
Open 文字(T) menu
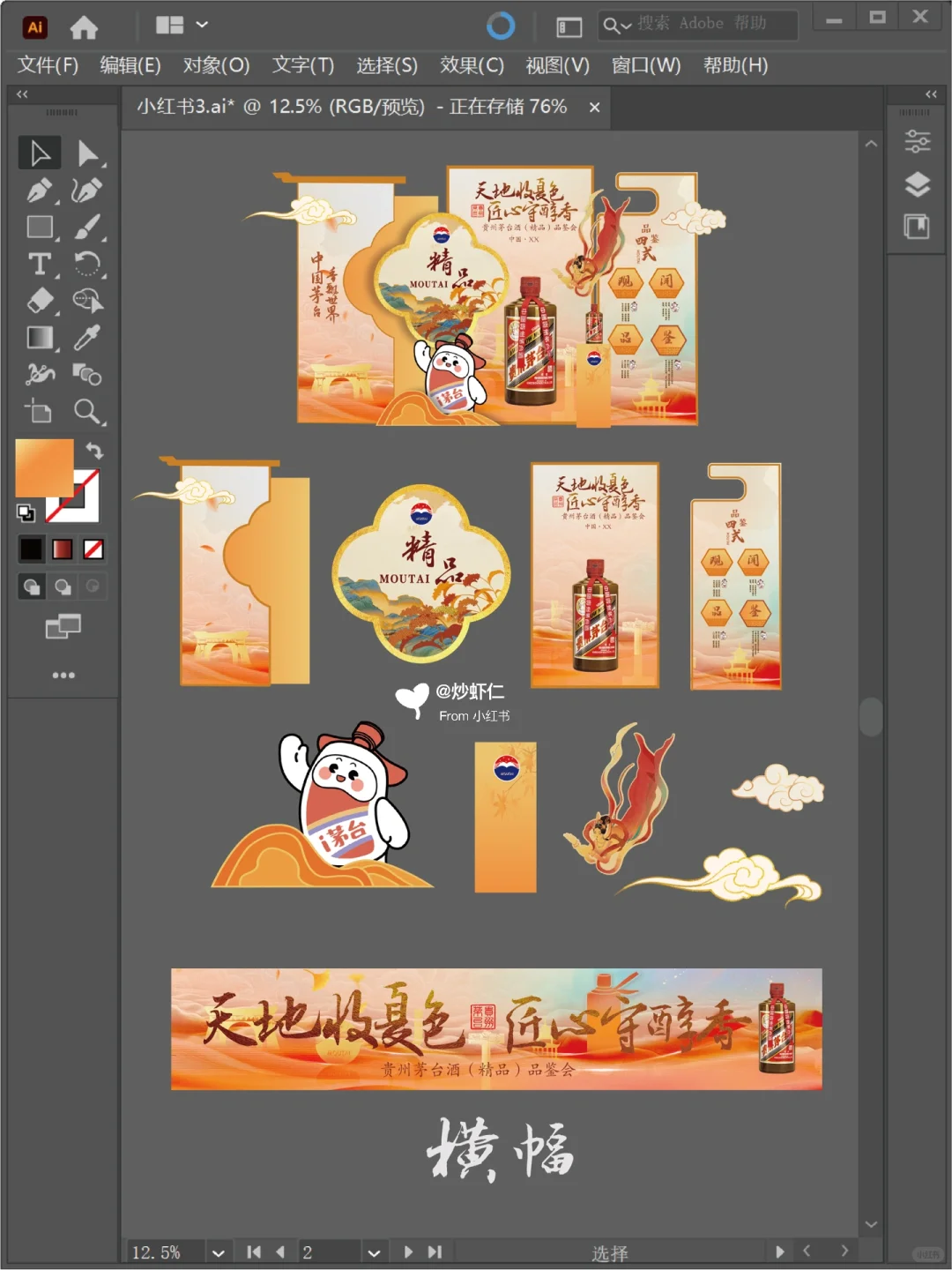[x=303, y=65]
